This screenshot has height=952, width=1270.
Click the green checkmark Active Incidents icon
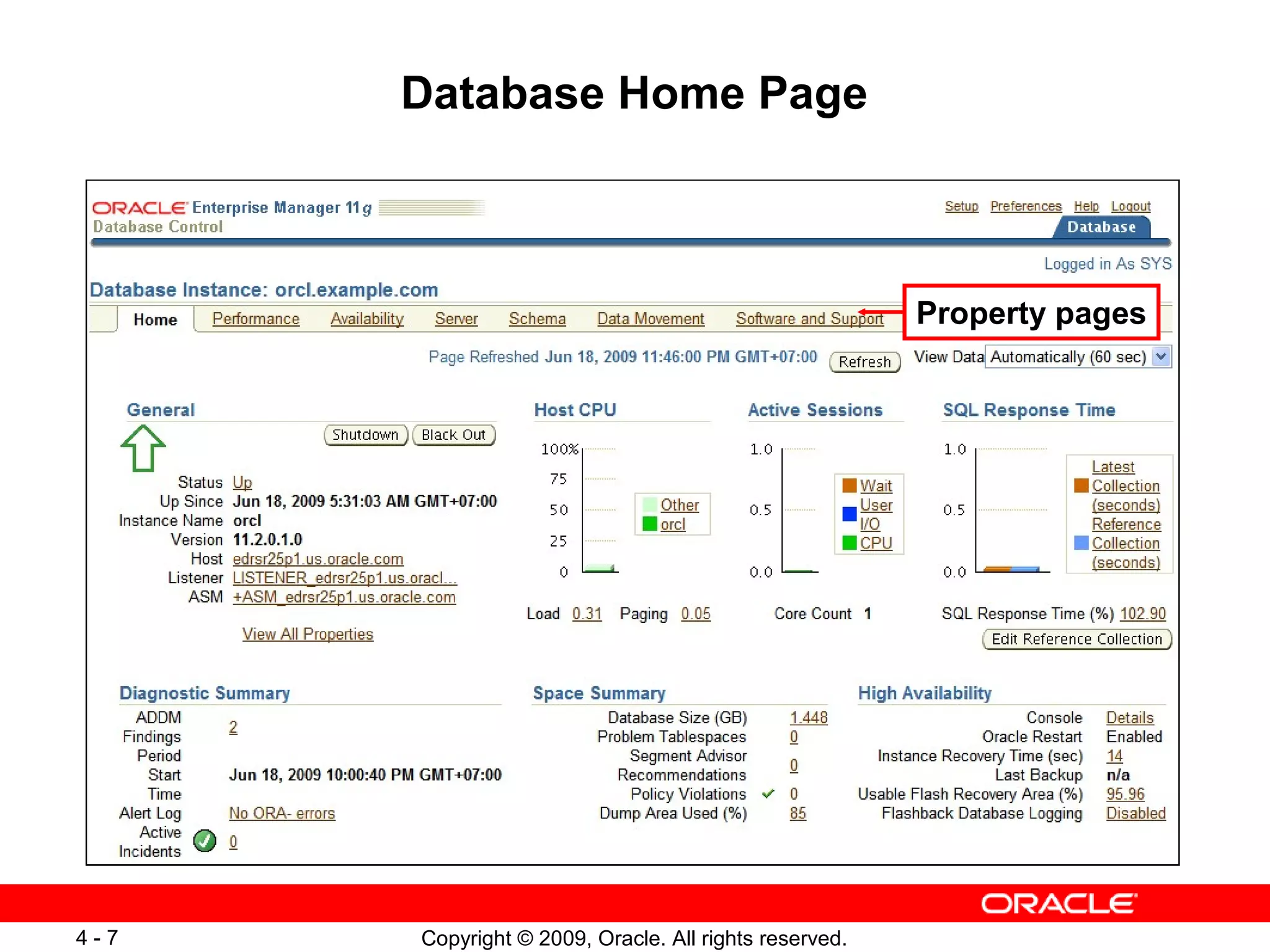[205, 841]
